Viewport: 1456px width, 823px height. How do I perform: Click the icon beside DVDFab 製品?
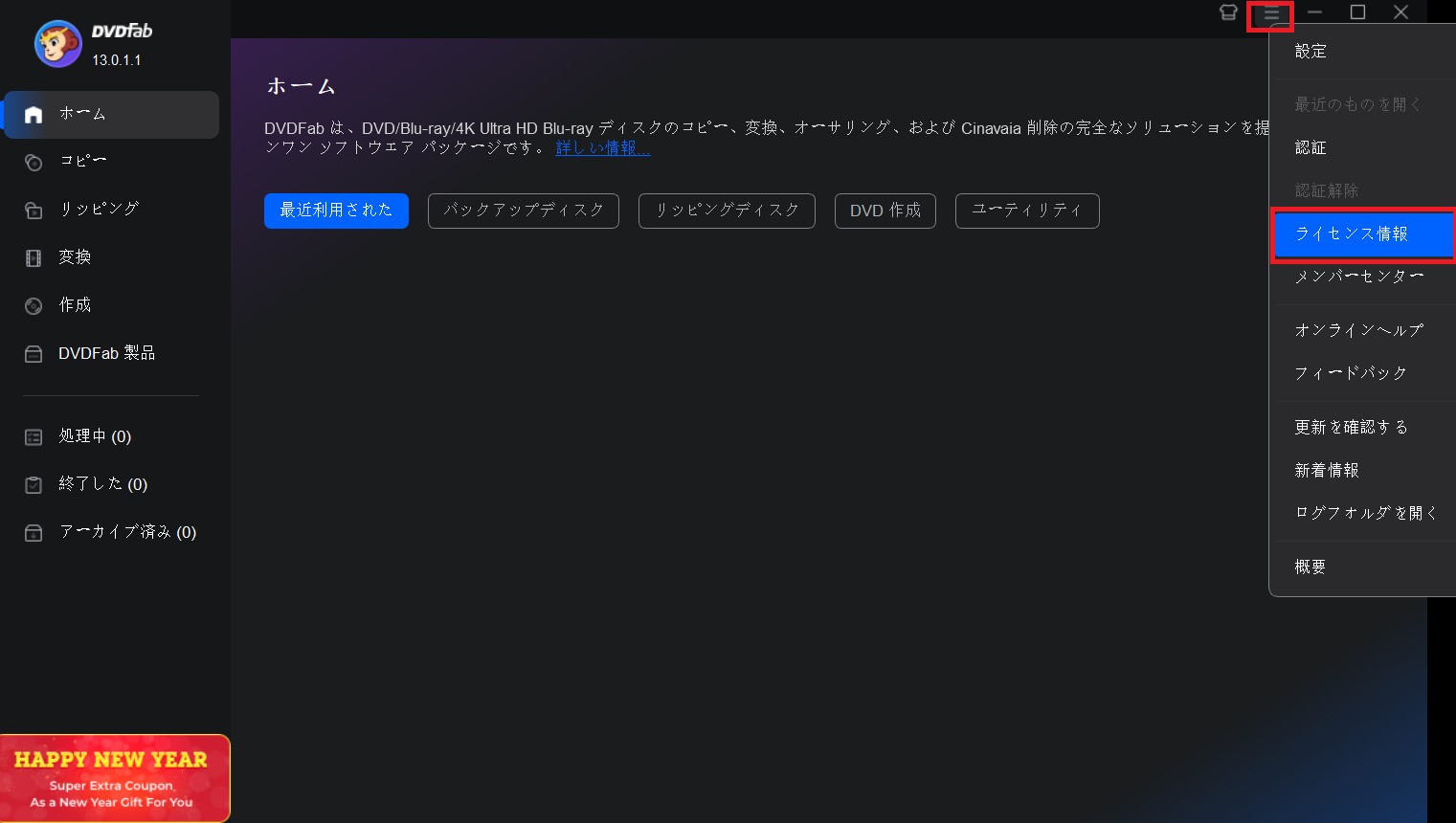tap(34, 354)
